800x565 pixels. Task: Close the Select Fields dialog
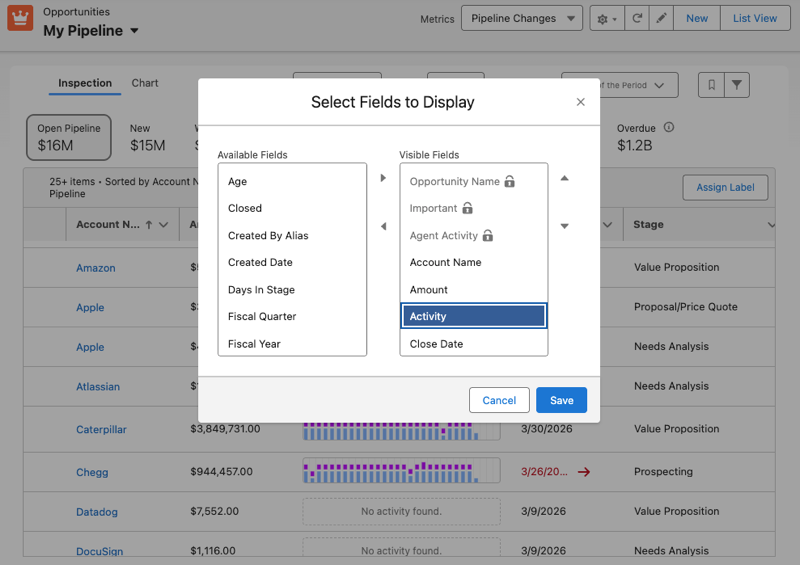tap(580, 102)
